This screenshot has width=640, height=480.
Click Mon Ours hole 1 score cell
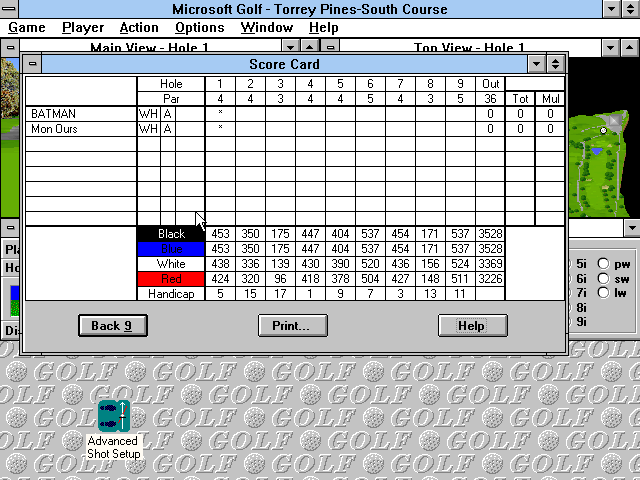pos(220,129)
